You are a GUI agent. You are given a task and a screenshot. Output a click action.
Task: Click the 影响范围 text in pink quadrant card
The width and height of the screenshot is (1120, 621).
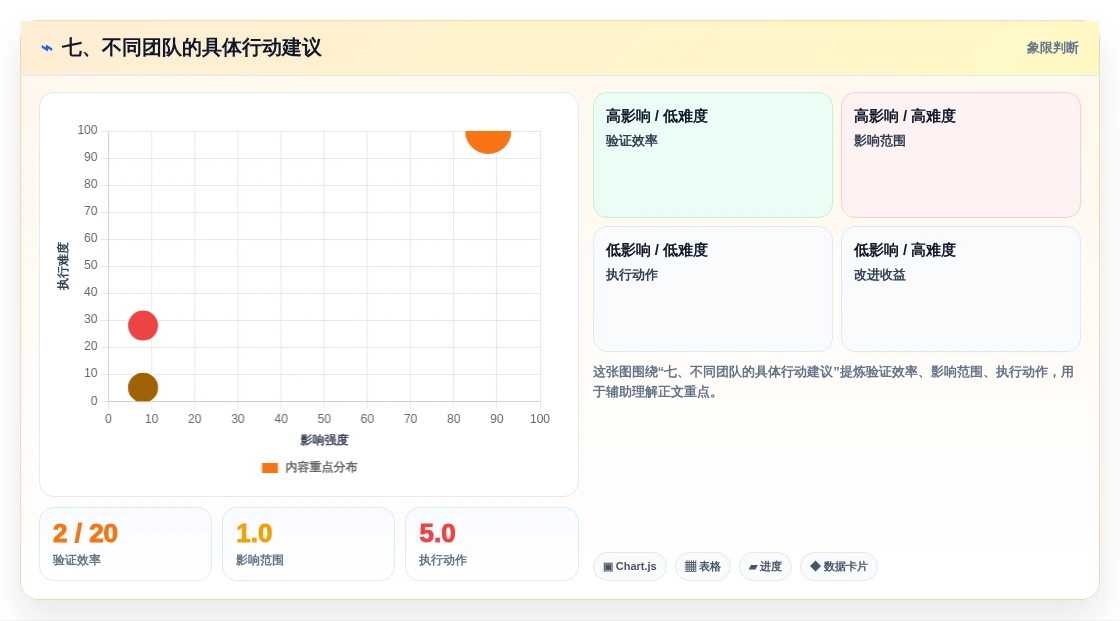click(879, 141)
